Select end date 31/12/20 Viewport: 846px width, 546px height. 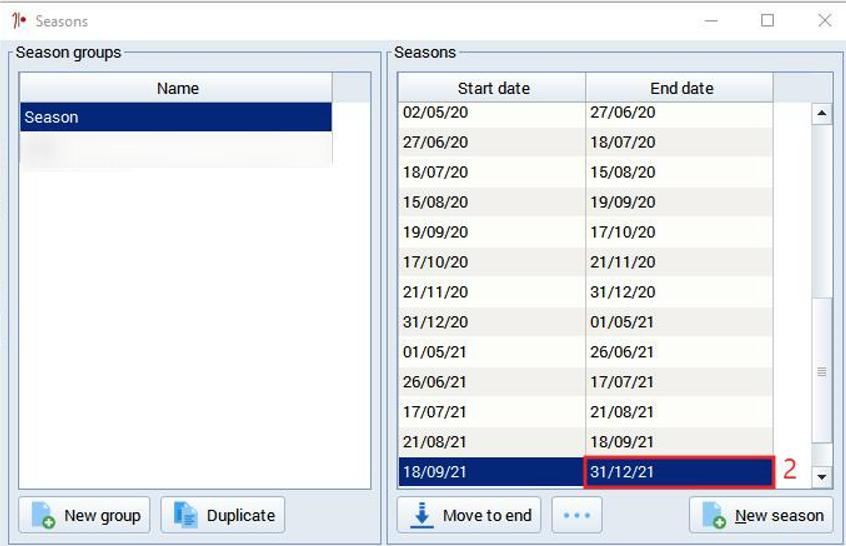(680, 292)
